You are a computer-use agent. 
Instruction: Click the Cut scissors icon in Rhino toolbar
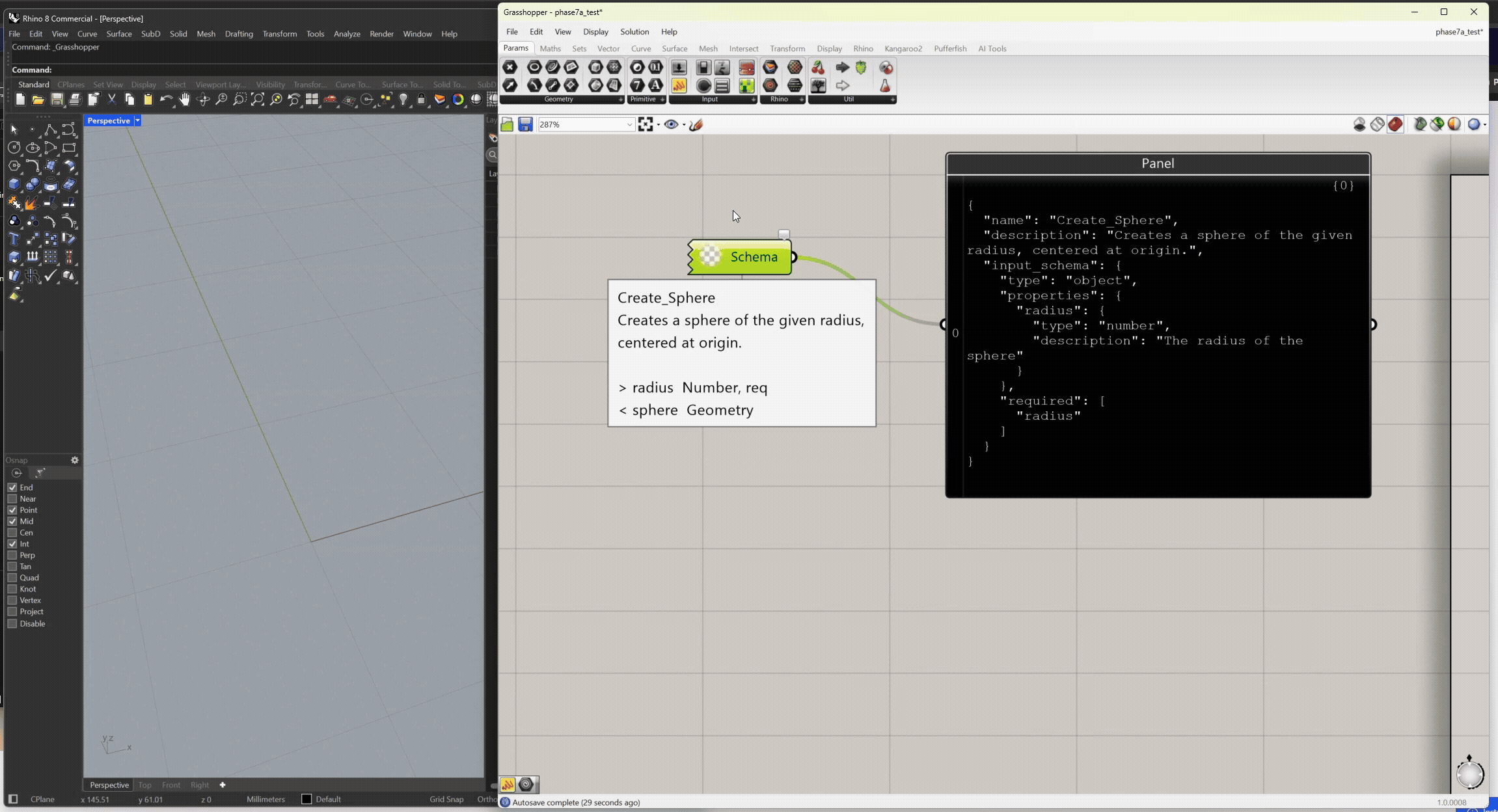(x=111, y=100)
